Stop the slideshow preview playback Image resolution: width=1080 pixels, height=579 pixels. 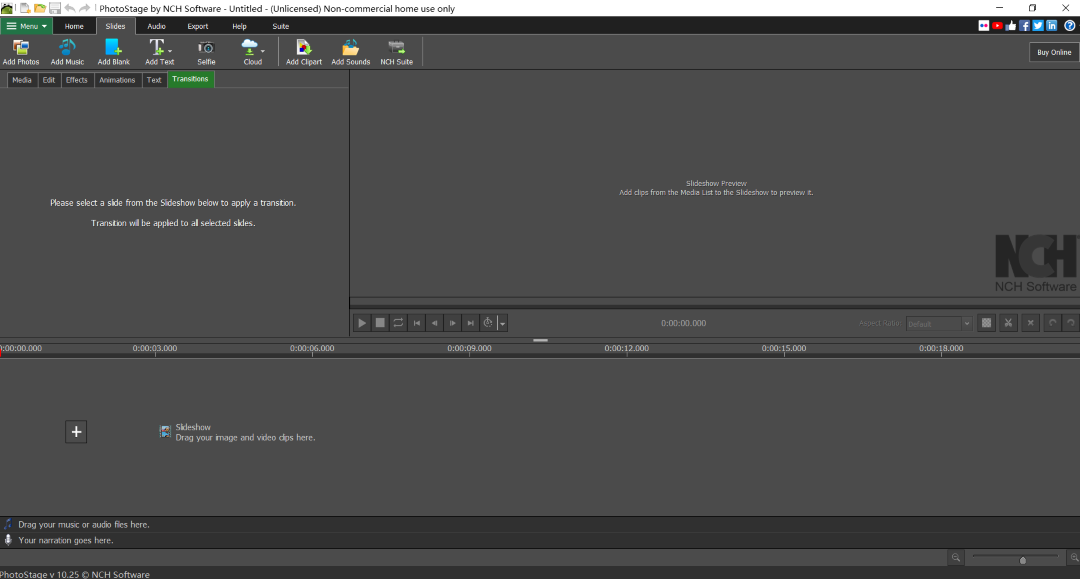point(380,323)
